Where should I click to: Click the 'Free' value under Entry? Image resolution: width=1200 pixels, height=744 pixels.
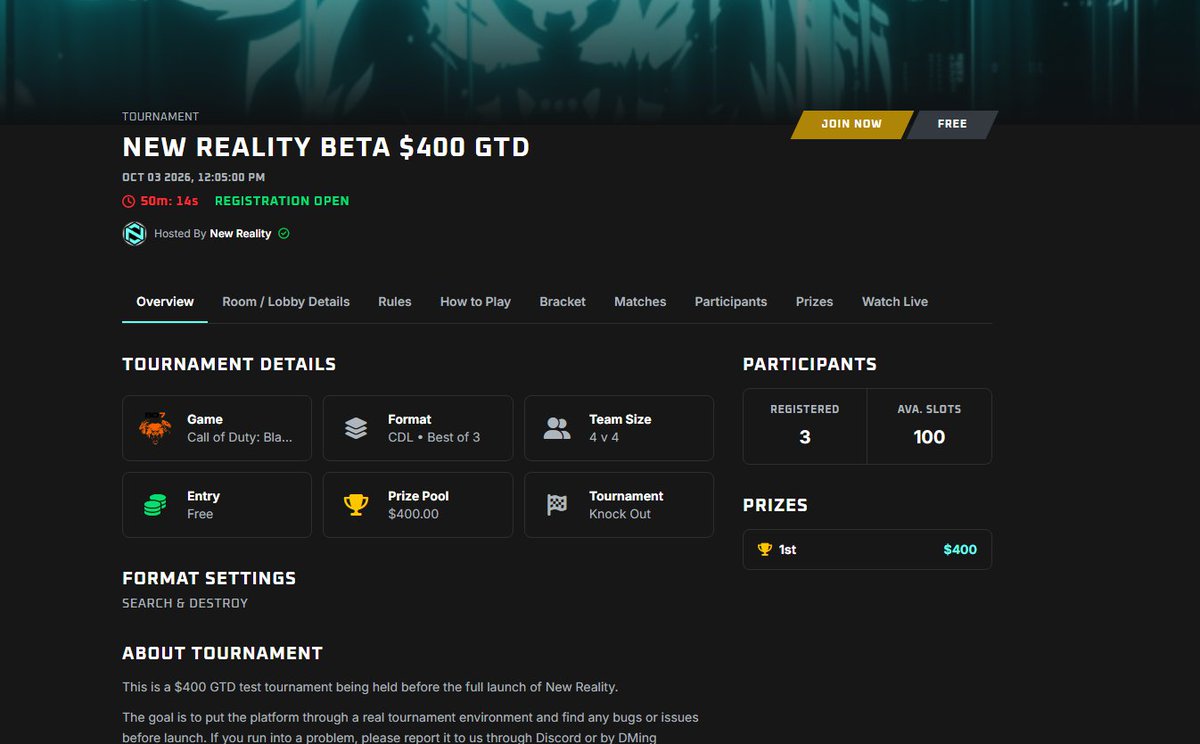[x=200, y=514]
